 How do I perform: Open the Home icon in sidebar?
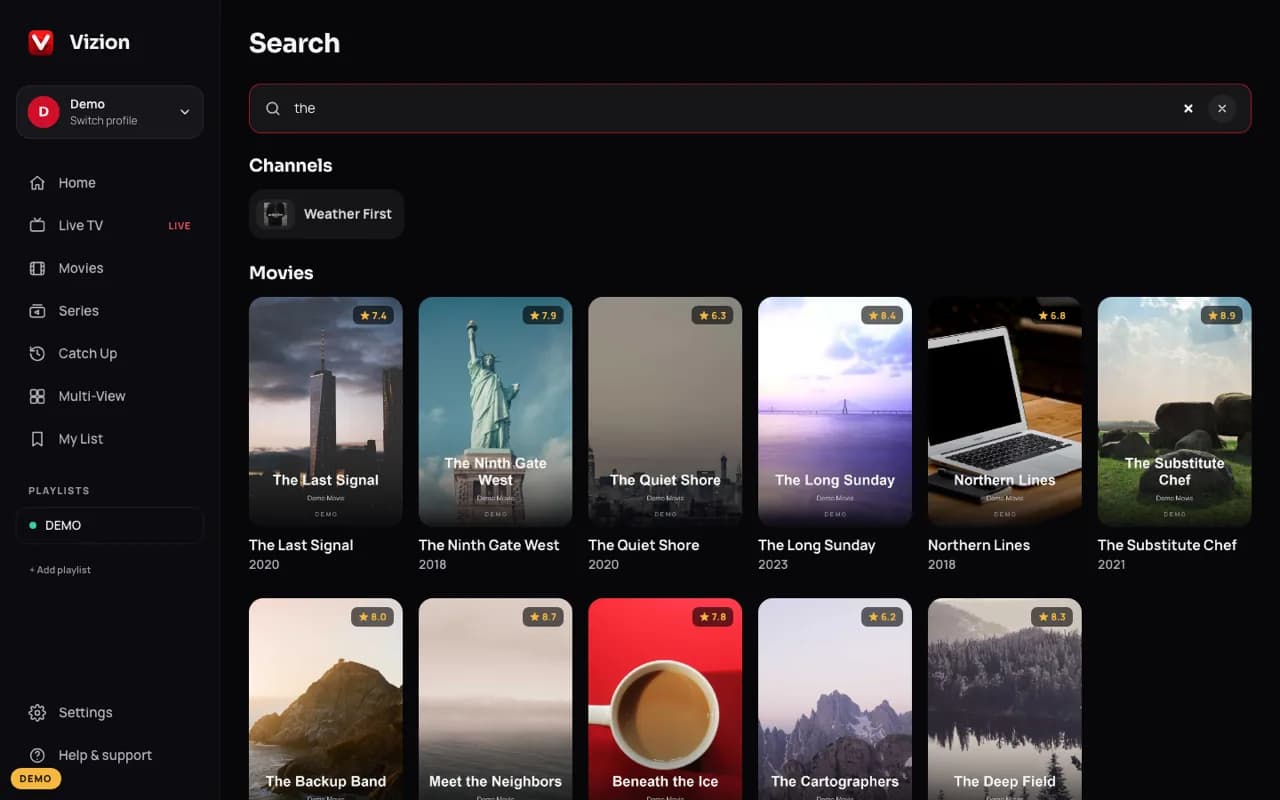point(37,183)
